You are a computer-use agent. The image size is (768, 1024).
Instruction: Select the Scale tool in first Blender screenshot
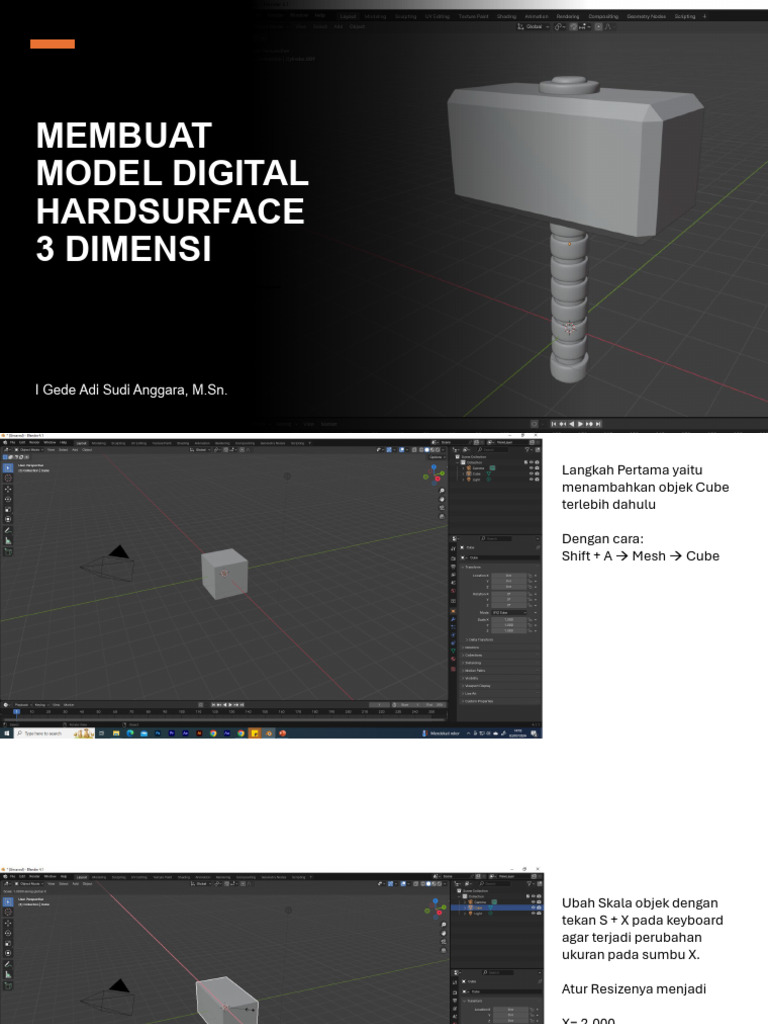[8, 509]
